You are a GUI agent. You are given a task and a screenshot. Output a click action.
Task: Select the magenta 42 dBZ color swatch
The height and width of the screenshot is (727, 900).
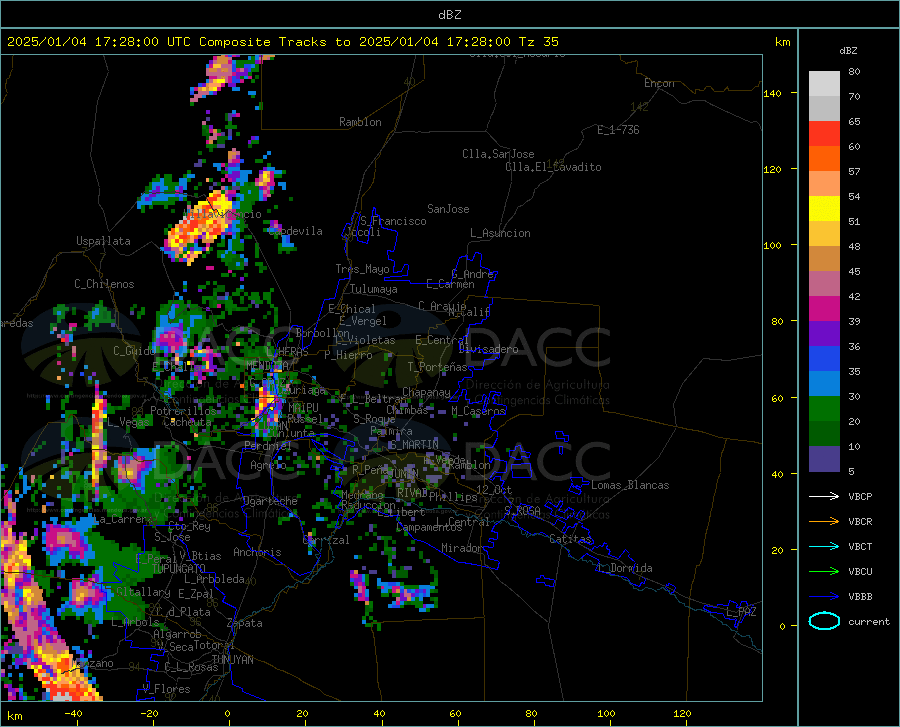coord(824,309)
